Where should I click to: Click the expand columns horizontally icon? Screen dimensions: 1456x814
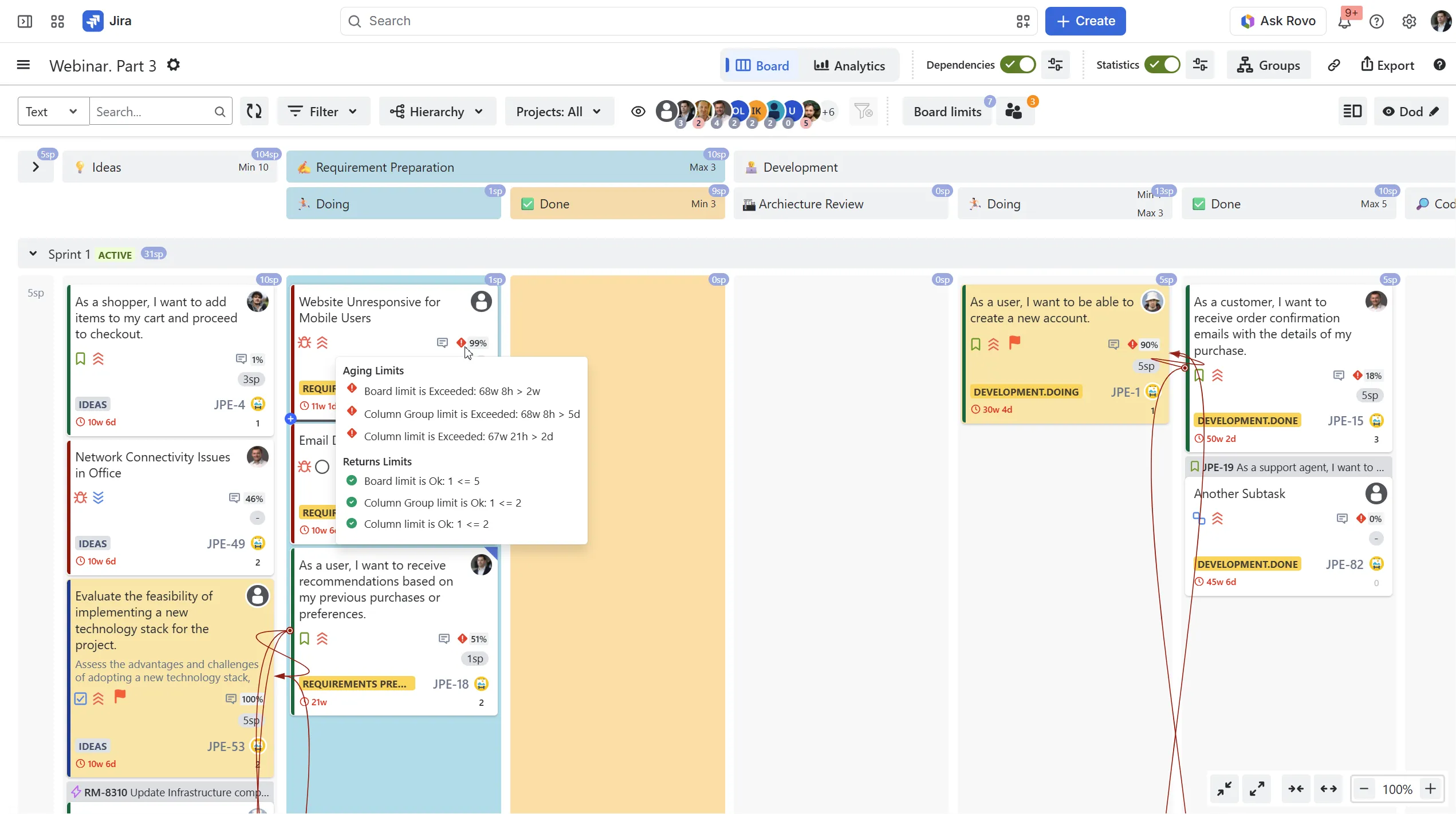point(1328,789)
